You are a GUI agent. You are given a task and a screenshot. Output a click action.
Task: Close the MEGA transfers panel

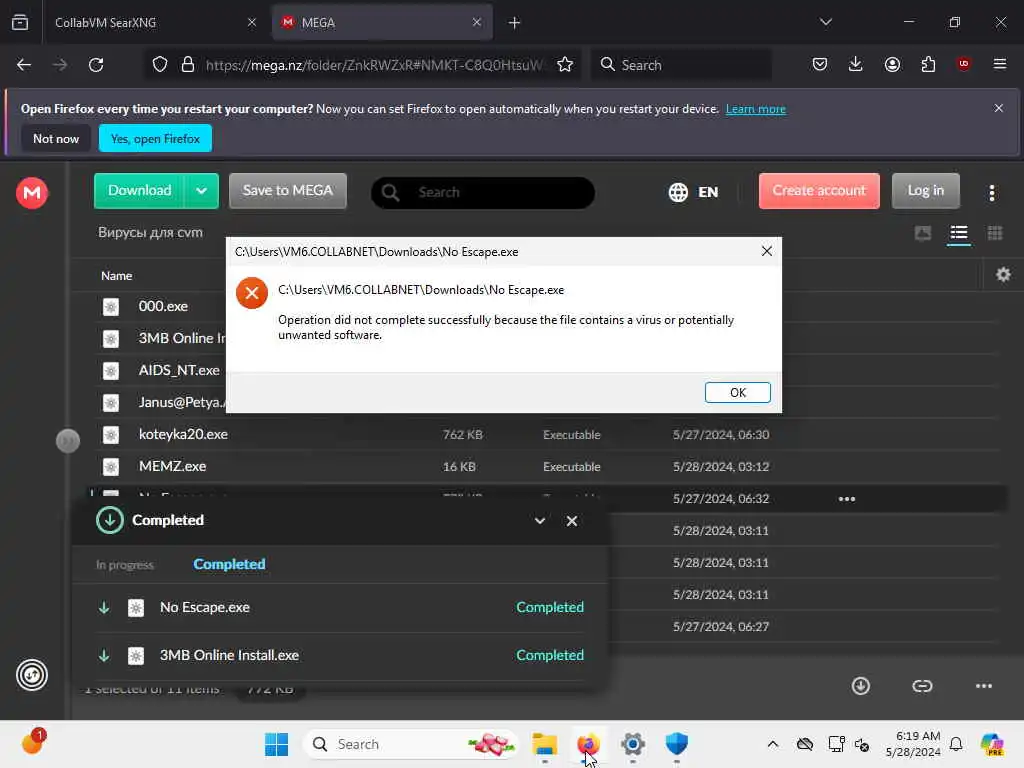tap(571, 520)
